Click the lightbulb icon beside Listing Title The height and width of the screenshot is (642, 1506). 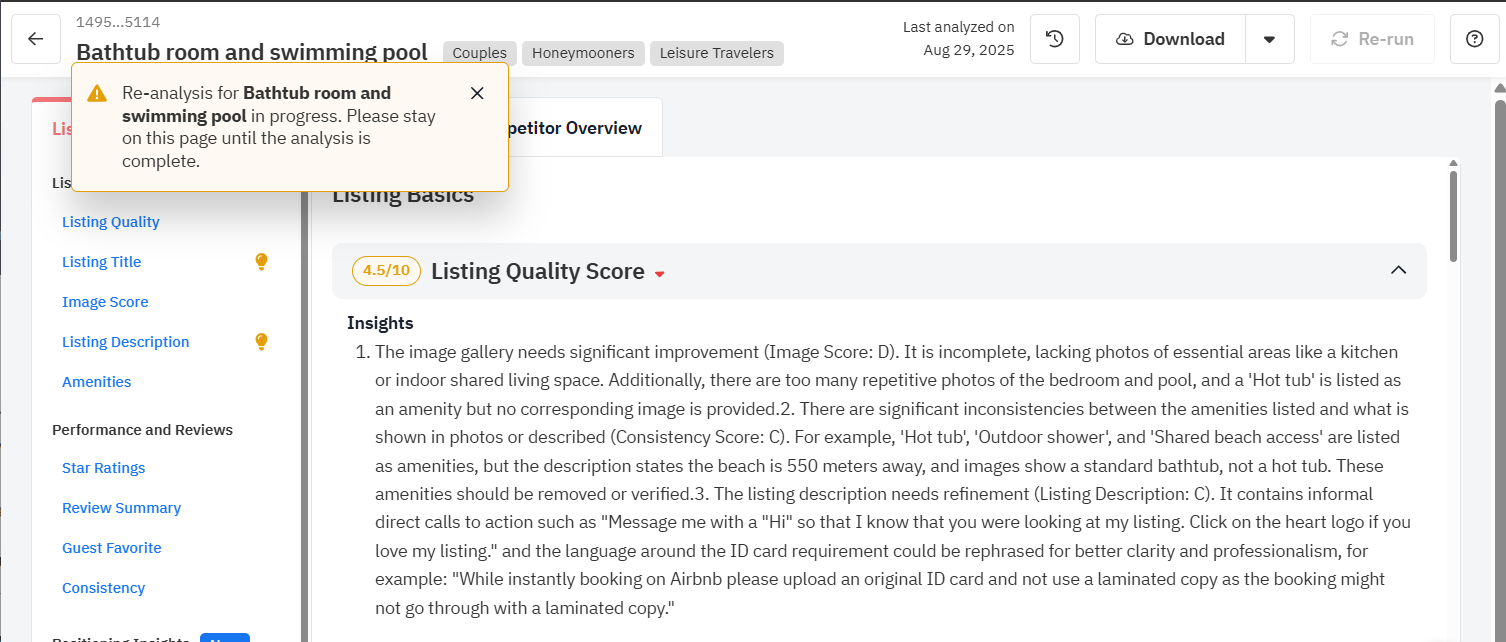[x=261, y=262]
